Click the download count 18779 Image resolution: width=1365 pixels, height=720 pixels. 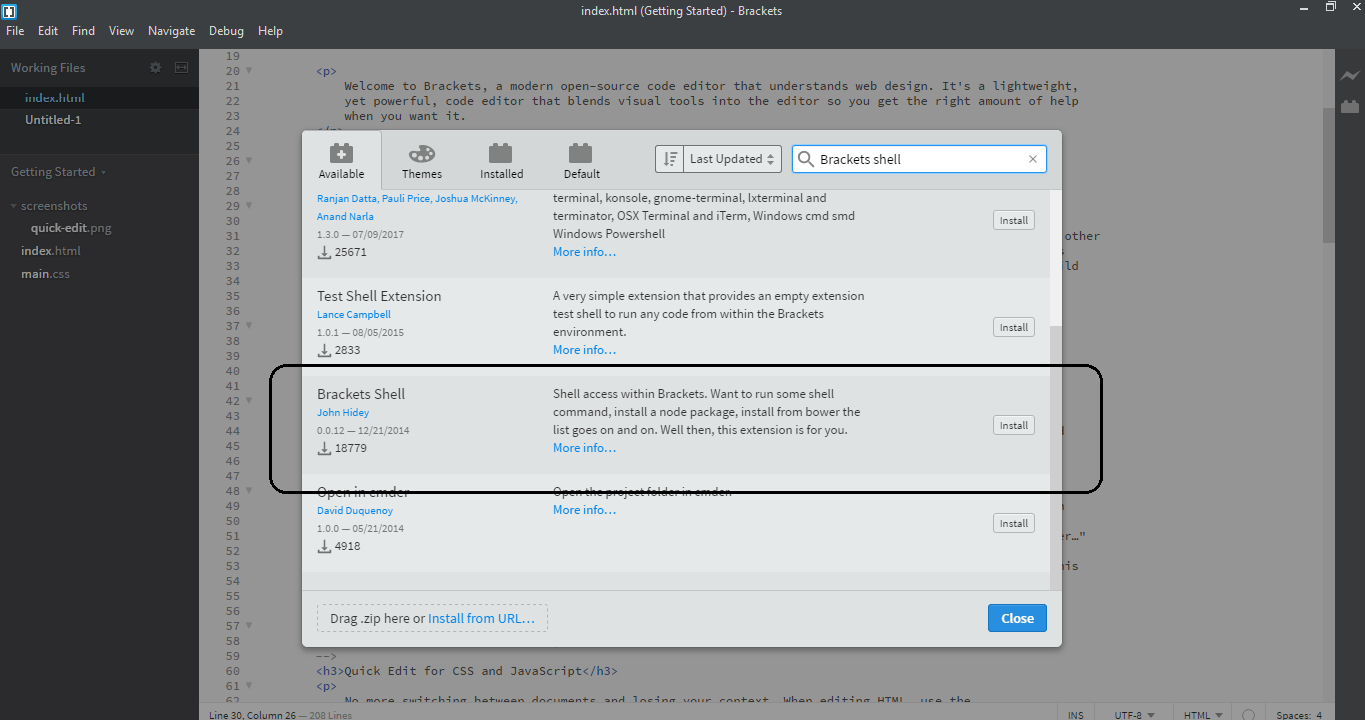pos(351,448)
